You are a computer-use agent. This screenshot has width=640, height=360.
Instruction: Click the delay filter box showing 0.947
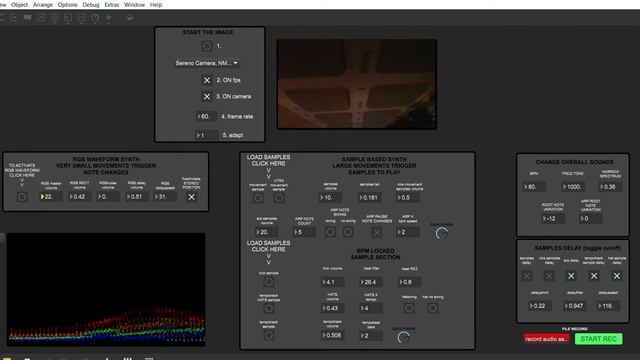tap(574, 306)
